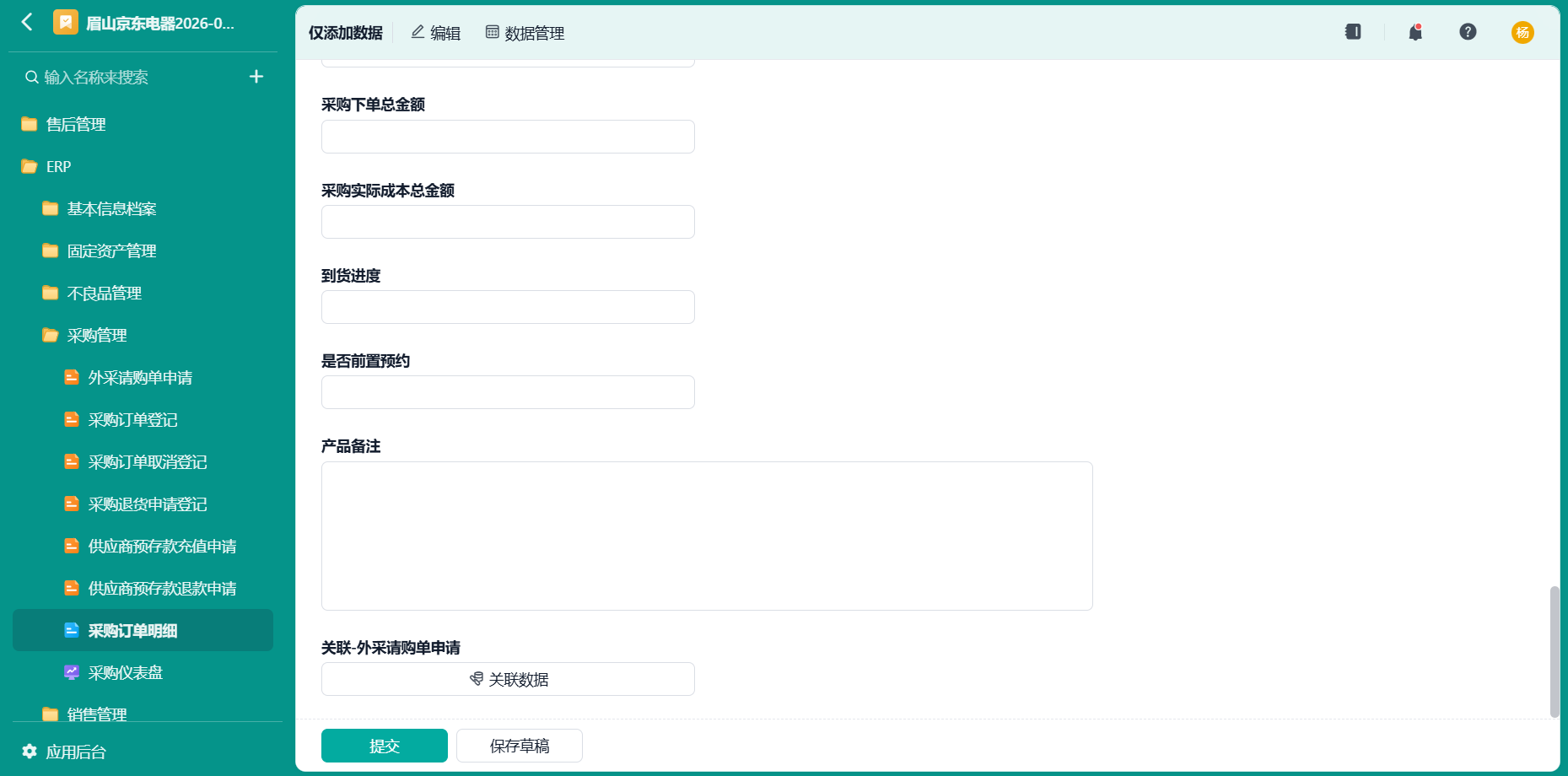The image size is (1568, 776).
Task: Click the form icon of 供应商预存款充值申请
Action: tap(72, 546)
